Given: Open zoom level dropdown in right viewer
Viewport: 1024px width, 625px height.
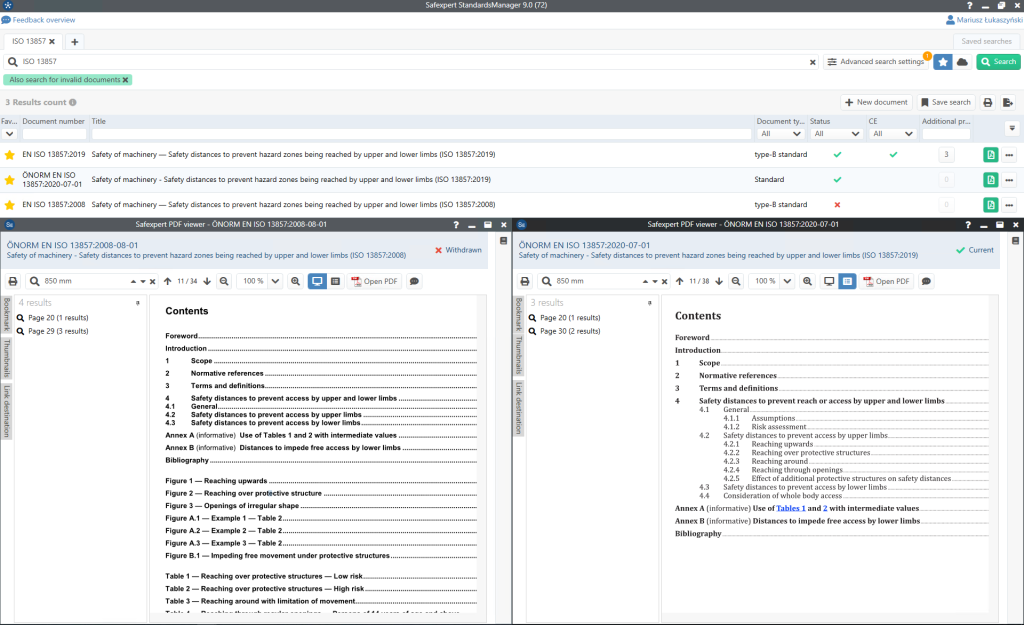Looking at the screenshot, I should coord(788,281).
